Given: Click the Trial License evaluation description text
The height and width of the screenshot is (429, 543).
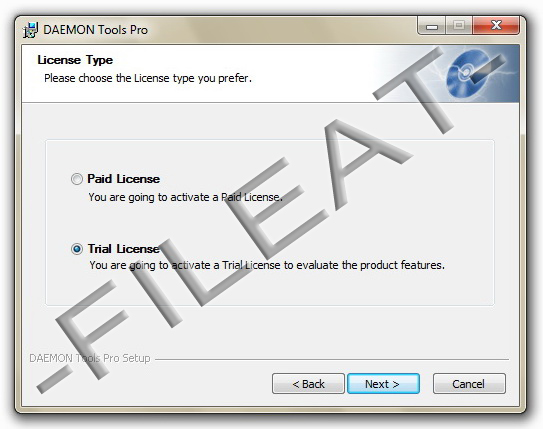Looking at the screenshot, I should pyautogui.click(x=267, y=265).
